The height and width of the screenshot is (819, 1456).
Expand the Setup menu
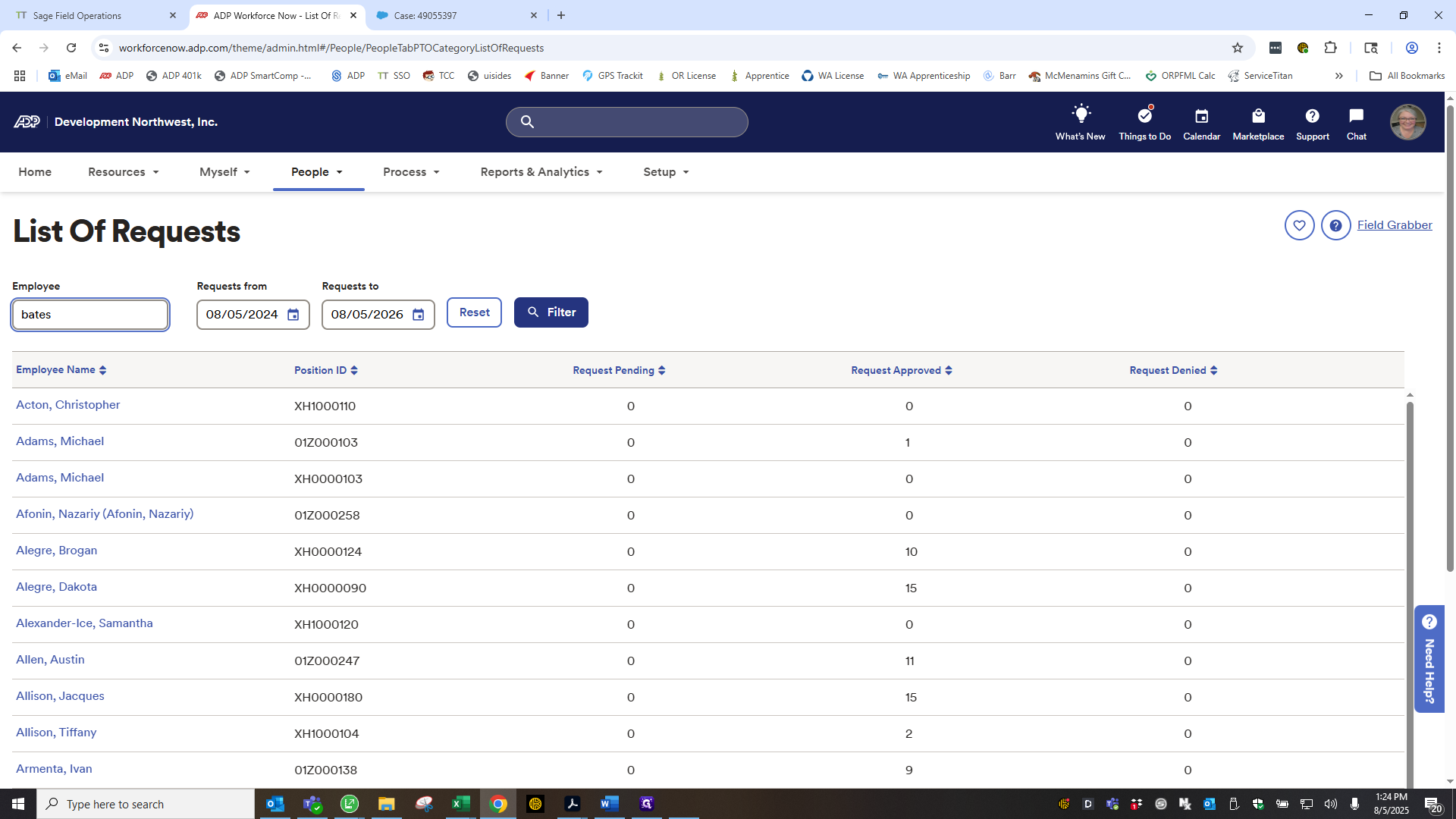(x=666, y=172)
